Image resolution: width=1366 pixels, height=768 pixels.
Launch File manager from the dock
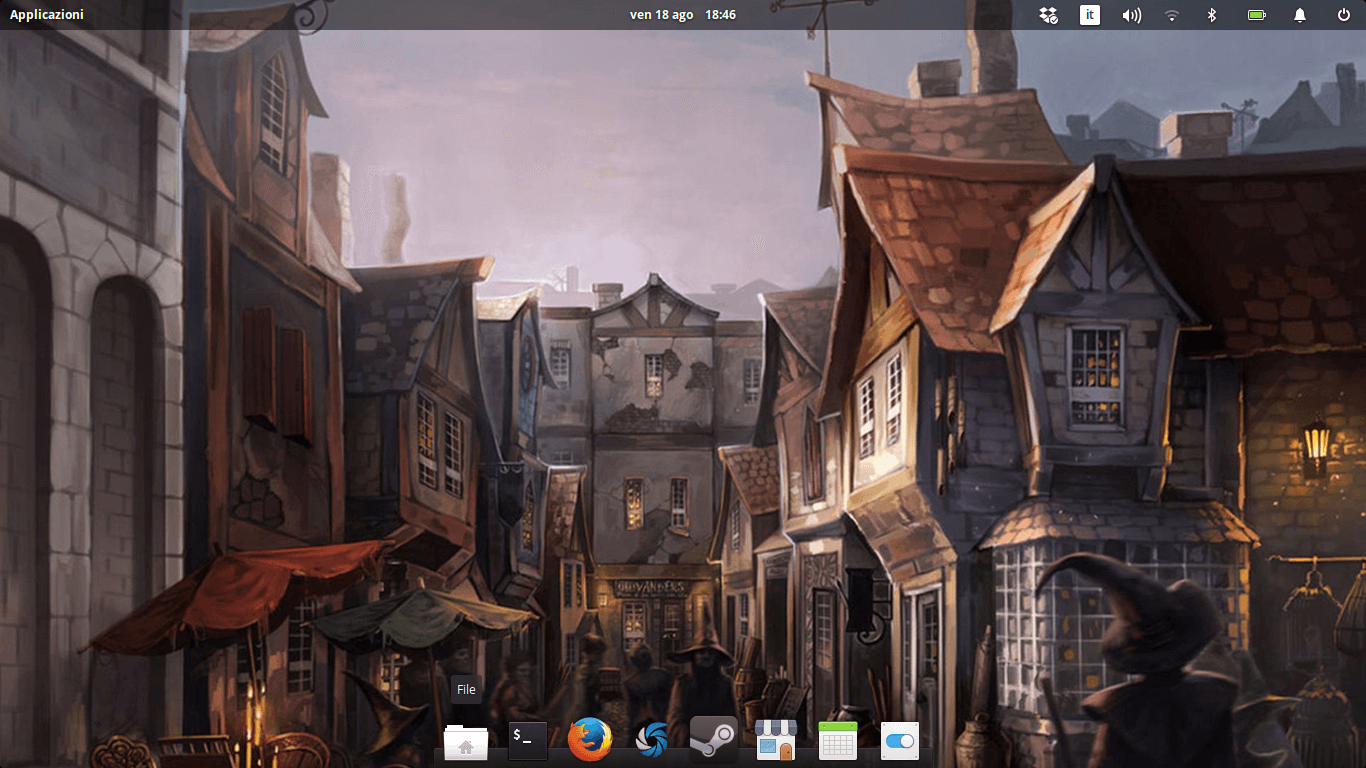(466, 741)
